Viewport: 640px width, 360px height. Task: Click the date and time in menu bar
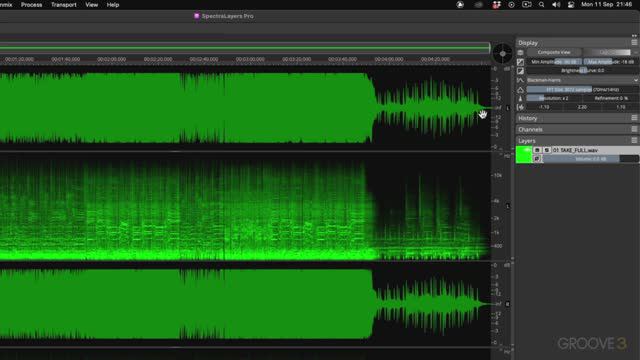point(607,4)
